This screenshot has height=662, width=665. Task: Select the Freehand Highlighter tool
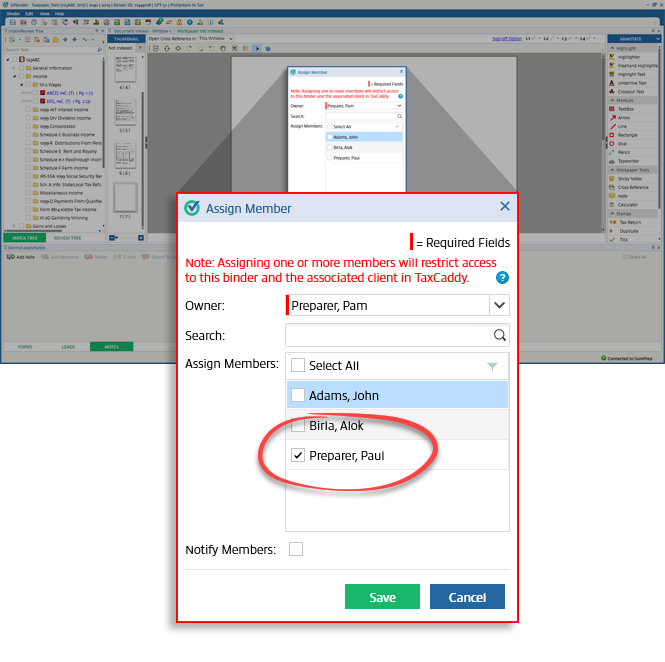tap(633, 66)
